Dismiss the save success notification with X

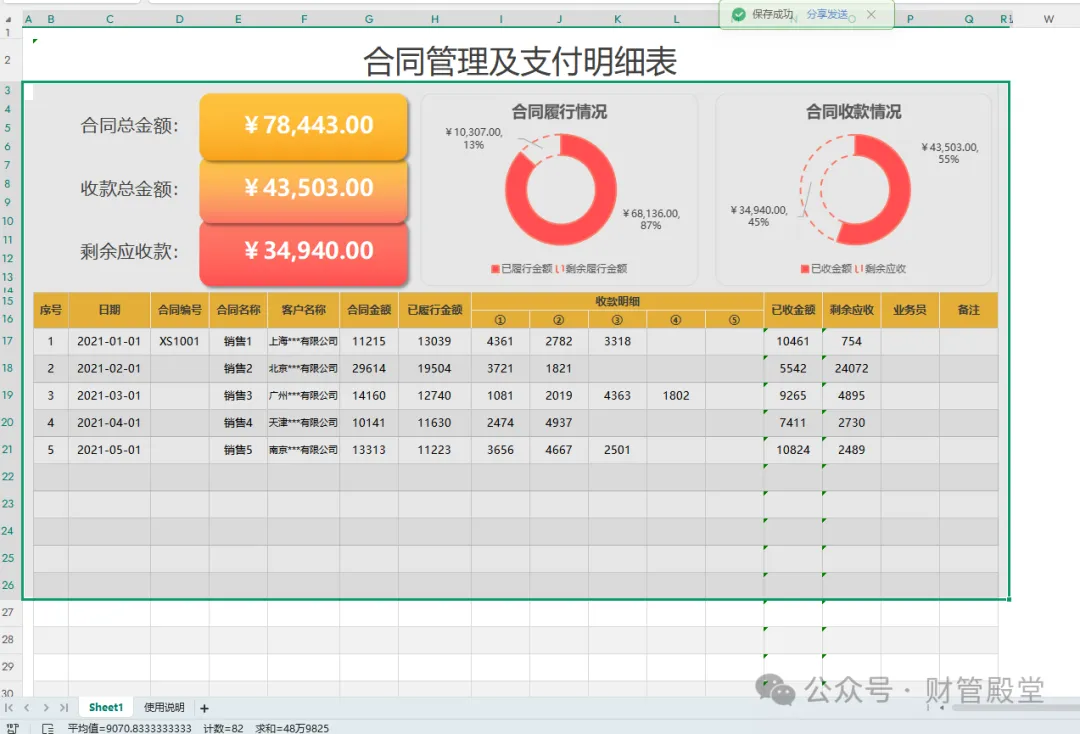pyautogui.click(x=871, y=14)
